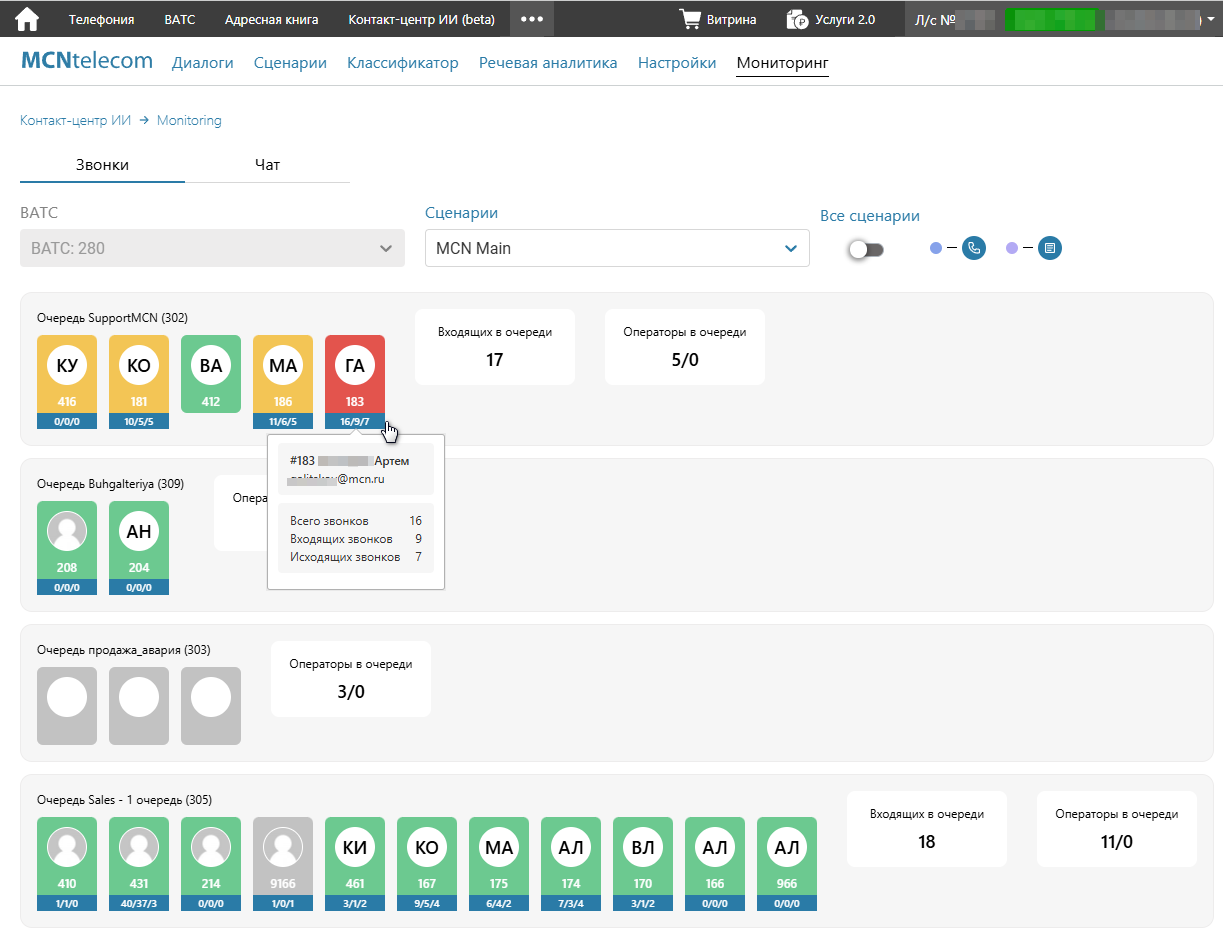Switch to the Звонки tab
1223x936 pixels.
pyautogui.click(x=102, y=165)
